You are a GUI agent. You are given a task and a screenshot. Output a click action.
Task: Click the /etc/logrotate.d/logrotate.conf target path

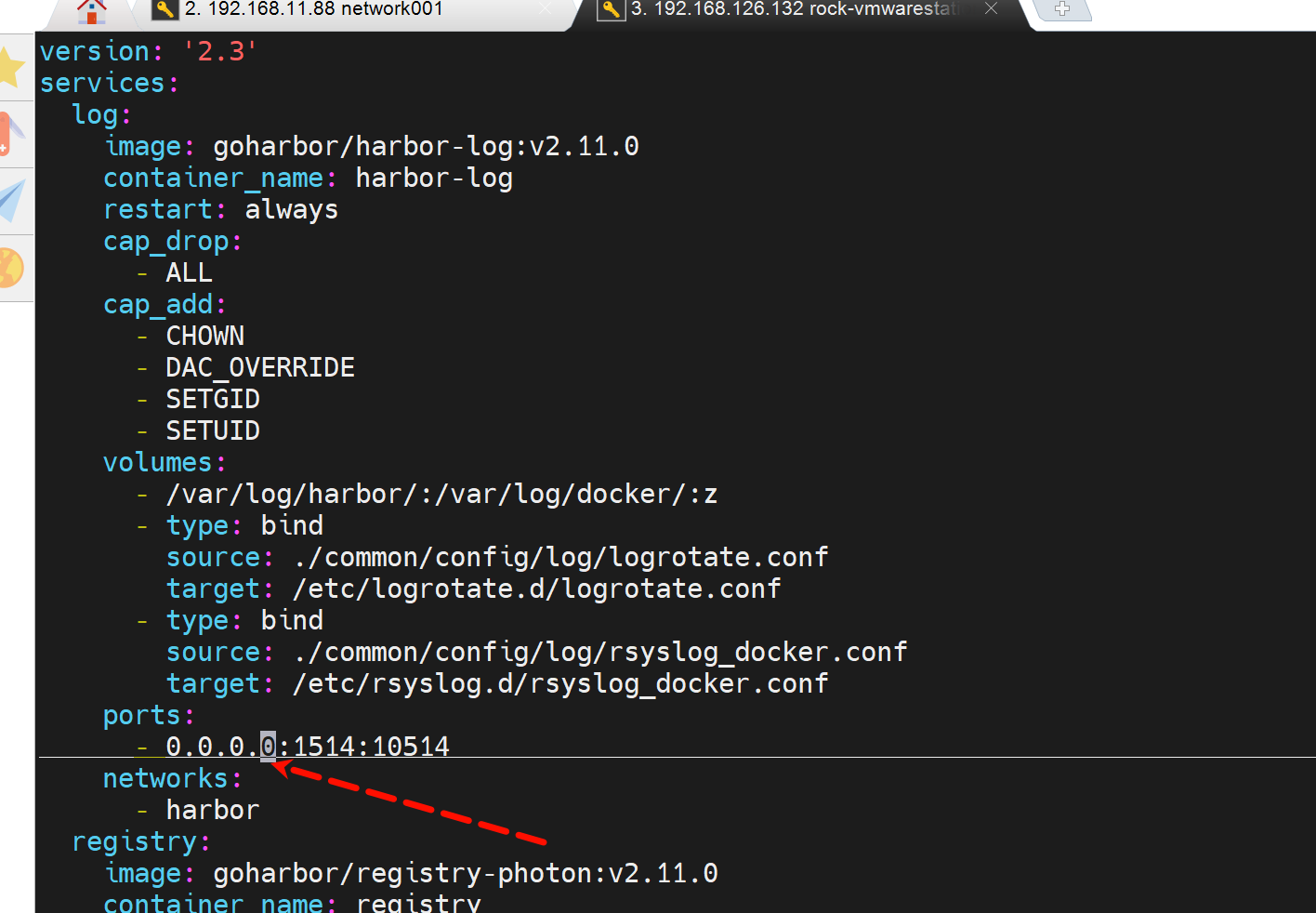536,589
